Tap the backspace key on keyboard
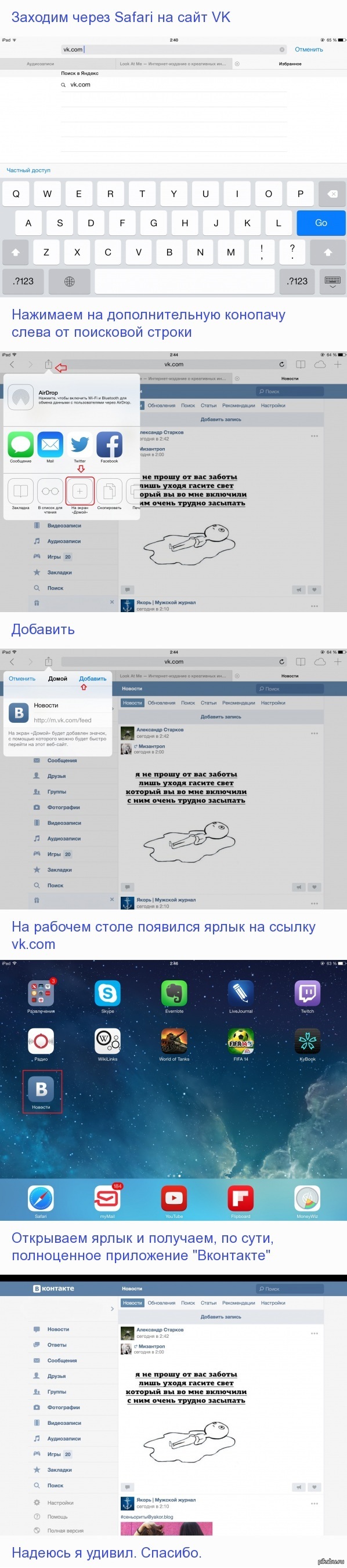Image resolution: width=347 pixels, height=1568 pixels. coord(332,194)
